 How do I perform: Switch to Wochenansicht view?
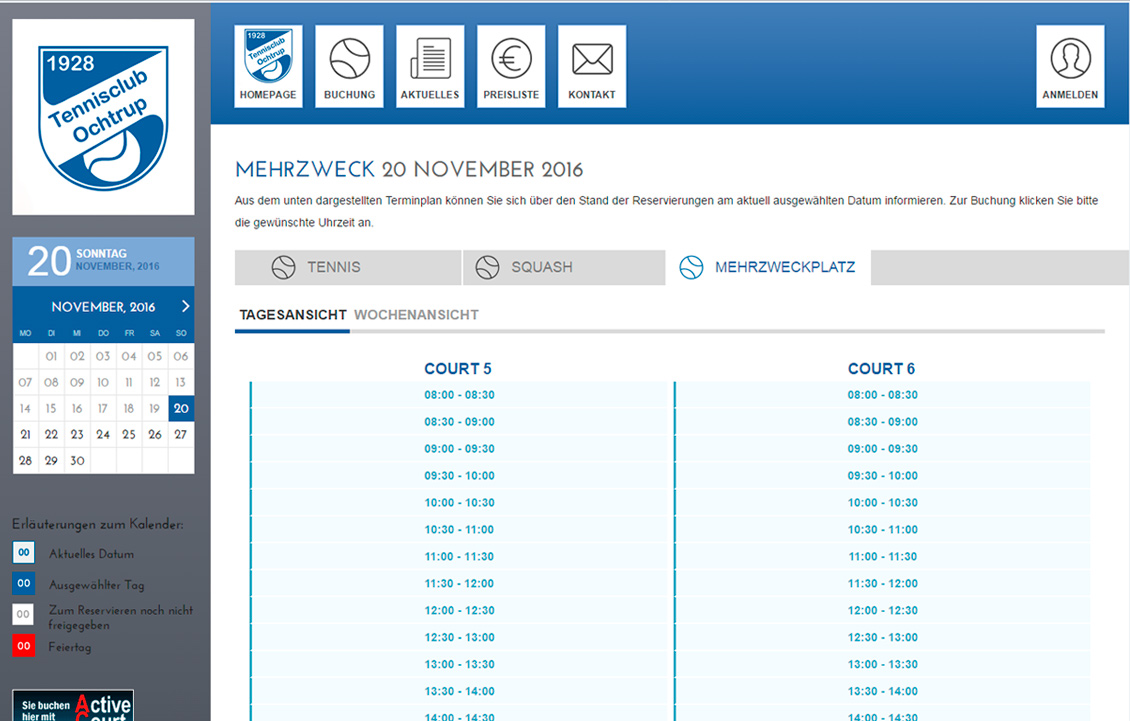tap(416, 315)
